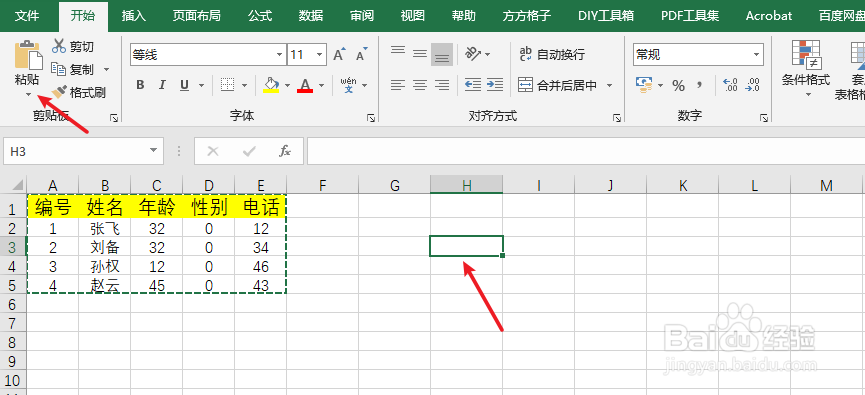Screen dimensions: 865x395
Task: Click the Paste clipboard icon
Action: point(28,55)
